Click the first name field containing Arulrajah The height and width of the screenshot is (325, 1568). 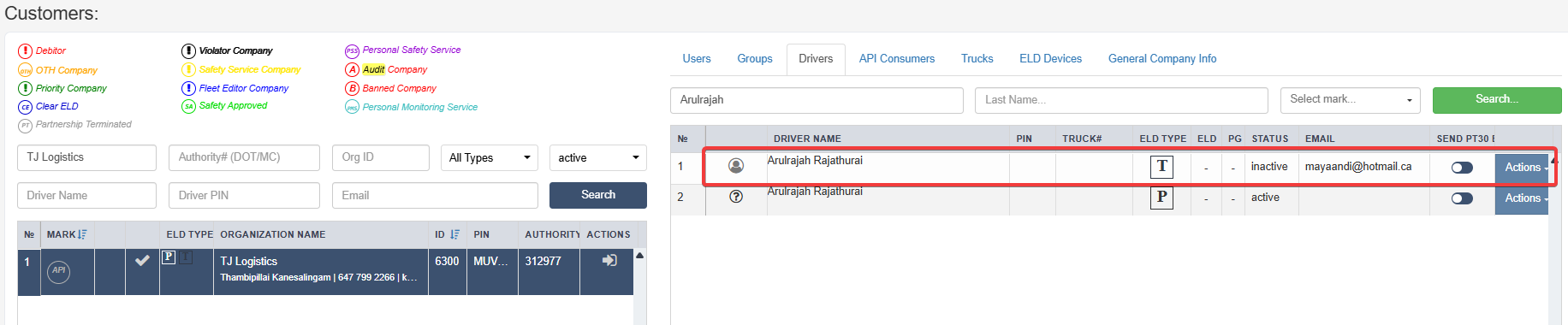pos(817,100)
